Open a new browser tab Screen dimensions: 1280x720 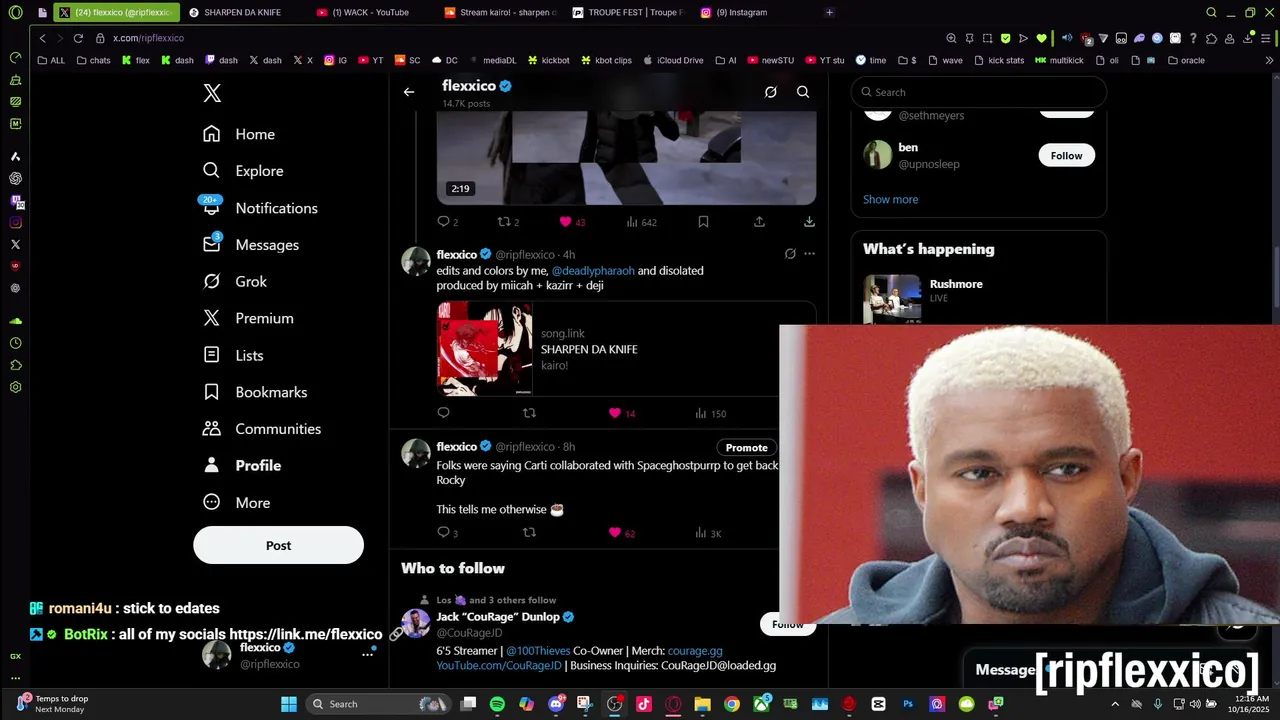click(x=829, y=12)
